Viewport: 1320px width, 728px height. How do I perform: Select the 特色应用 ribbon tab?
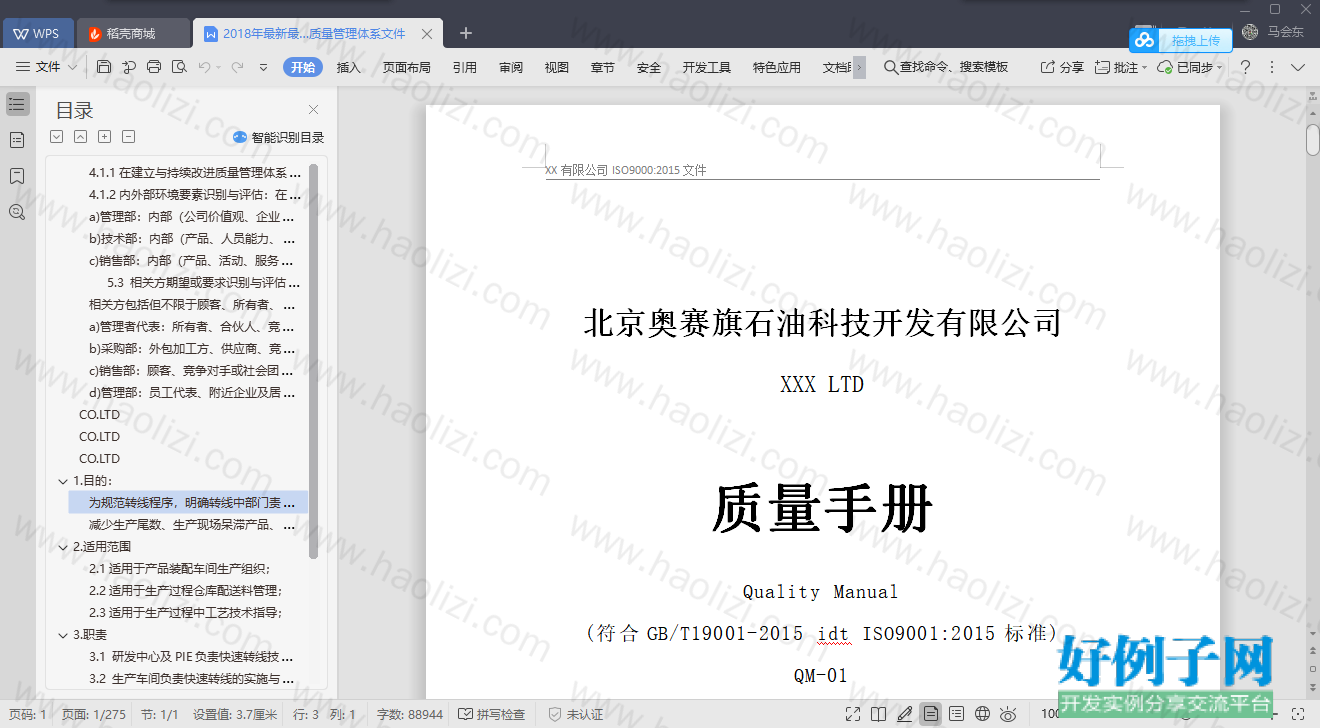(x=777, y=67)
